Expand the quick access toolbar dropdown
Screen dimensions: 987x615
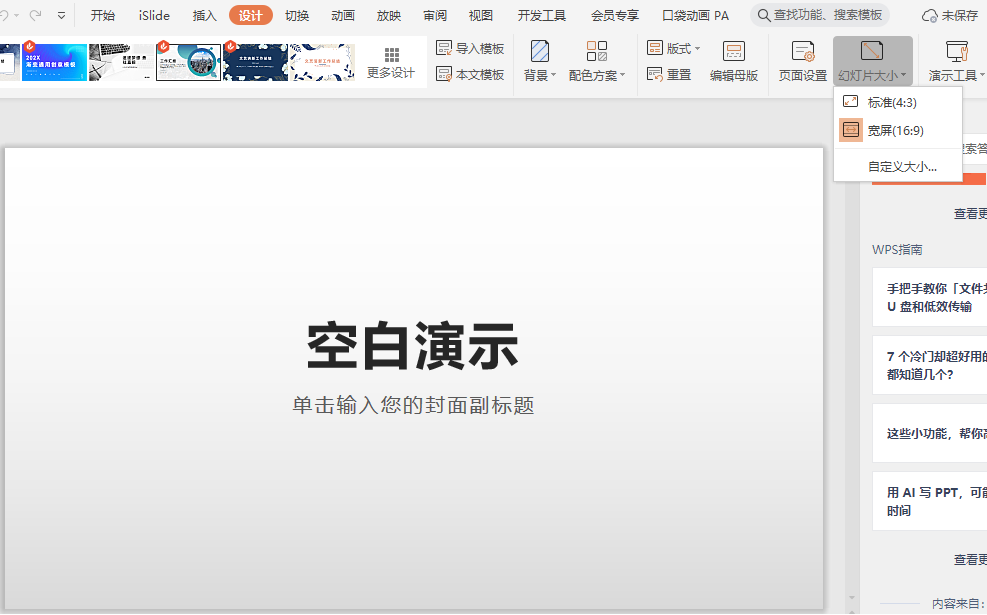click(61, 16)
